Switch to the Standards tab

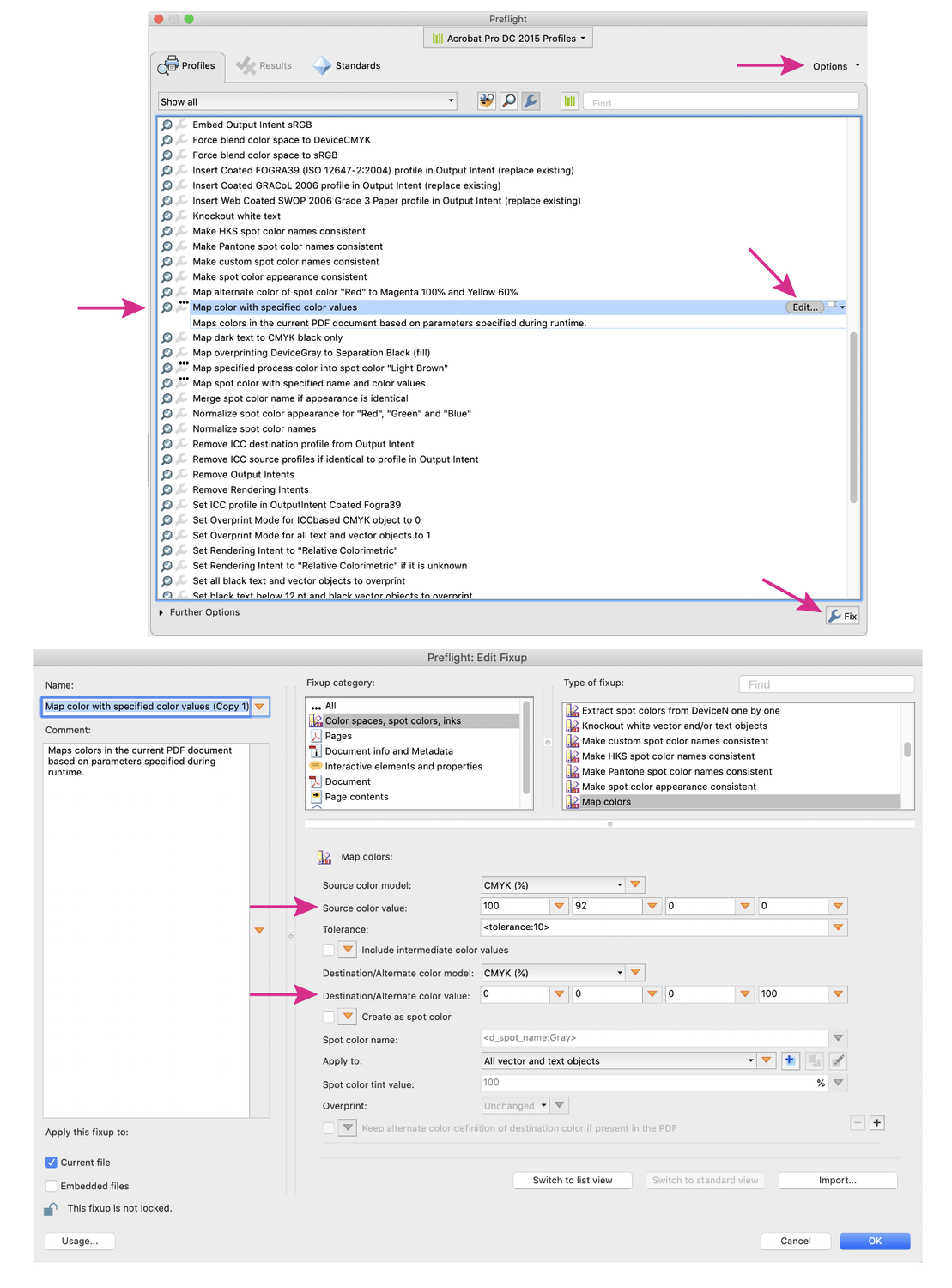pos(347,65)
